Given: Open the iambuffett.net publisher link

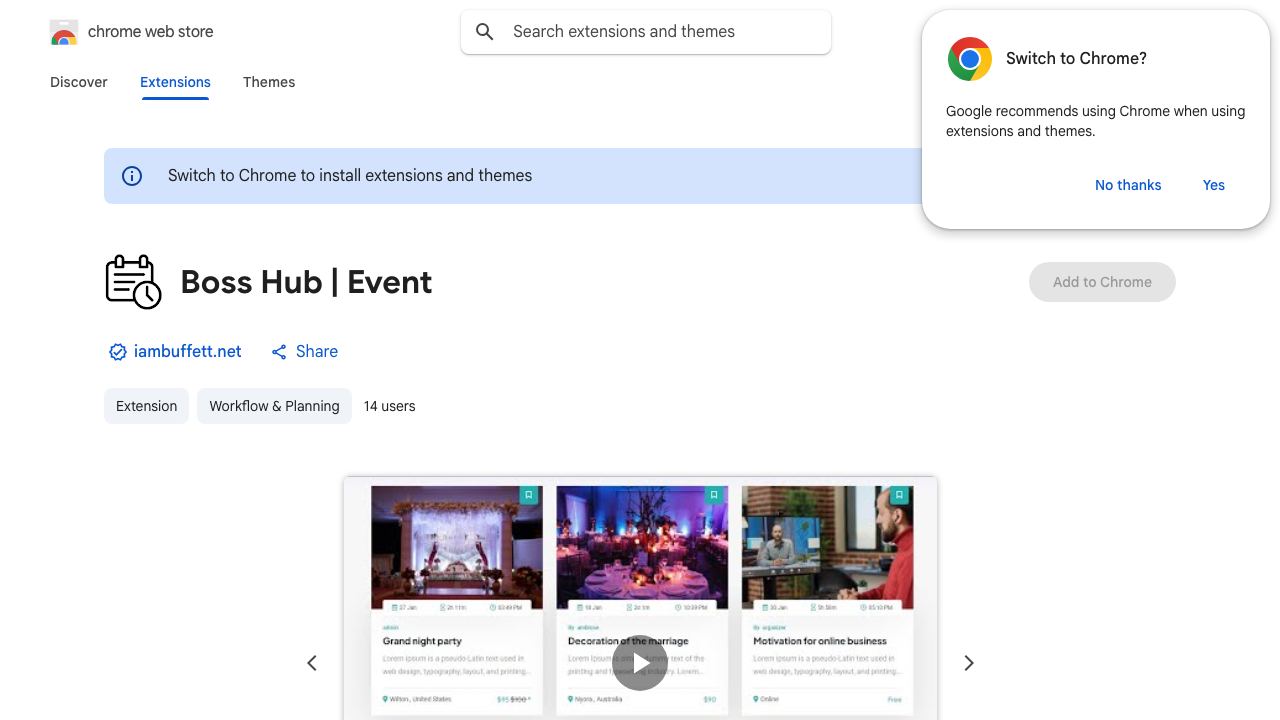Looking at the screenshot, I should coord(187,352).
